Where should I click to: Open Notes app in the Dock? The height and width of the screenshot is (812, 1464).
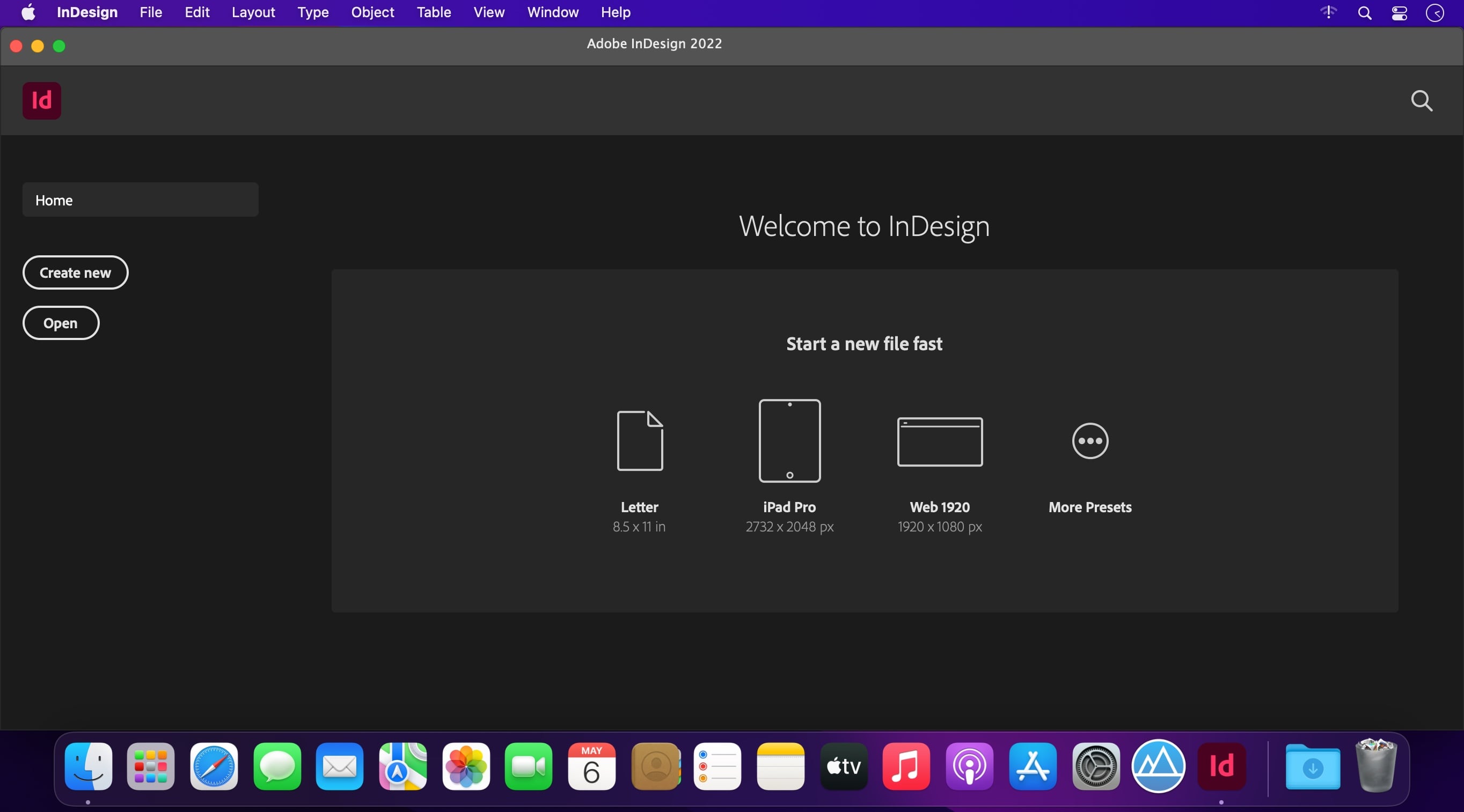coord(781,766)
